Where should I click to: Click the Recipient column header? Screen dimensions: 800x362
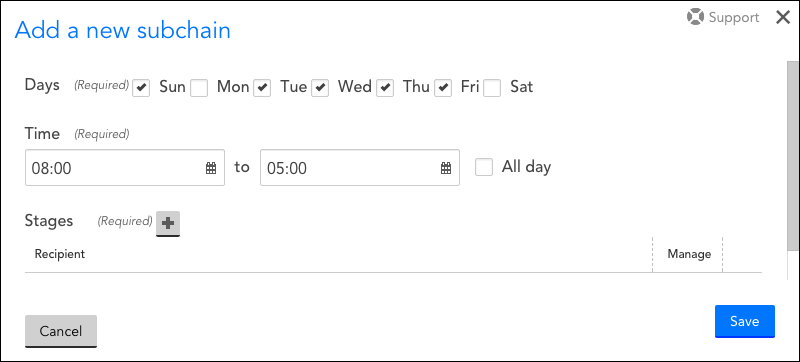coord(60,254)
